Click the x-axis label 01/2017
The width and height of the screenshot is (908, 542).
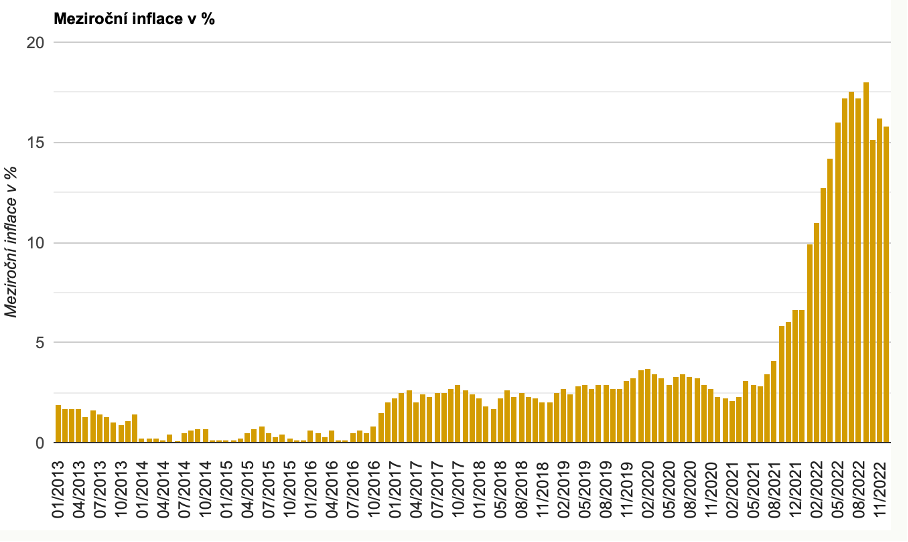(x=395, y=487)
